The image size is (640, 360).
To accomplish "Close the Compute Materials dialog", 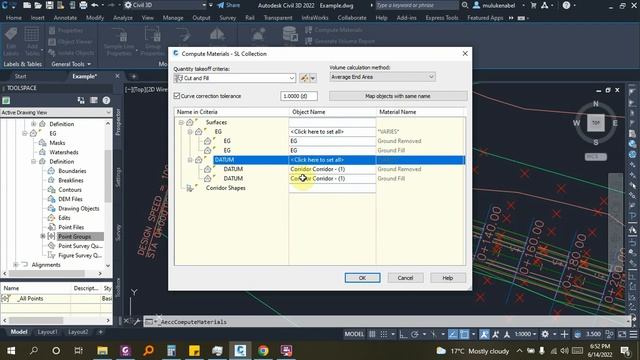I will pos(465,53).
